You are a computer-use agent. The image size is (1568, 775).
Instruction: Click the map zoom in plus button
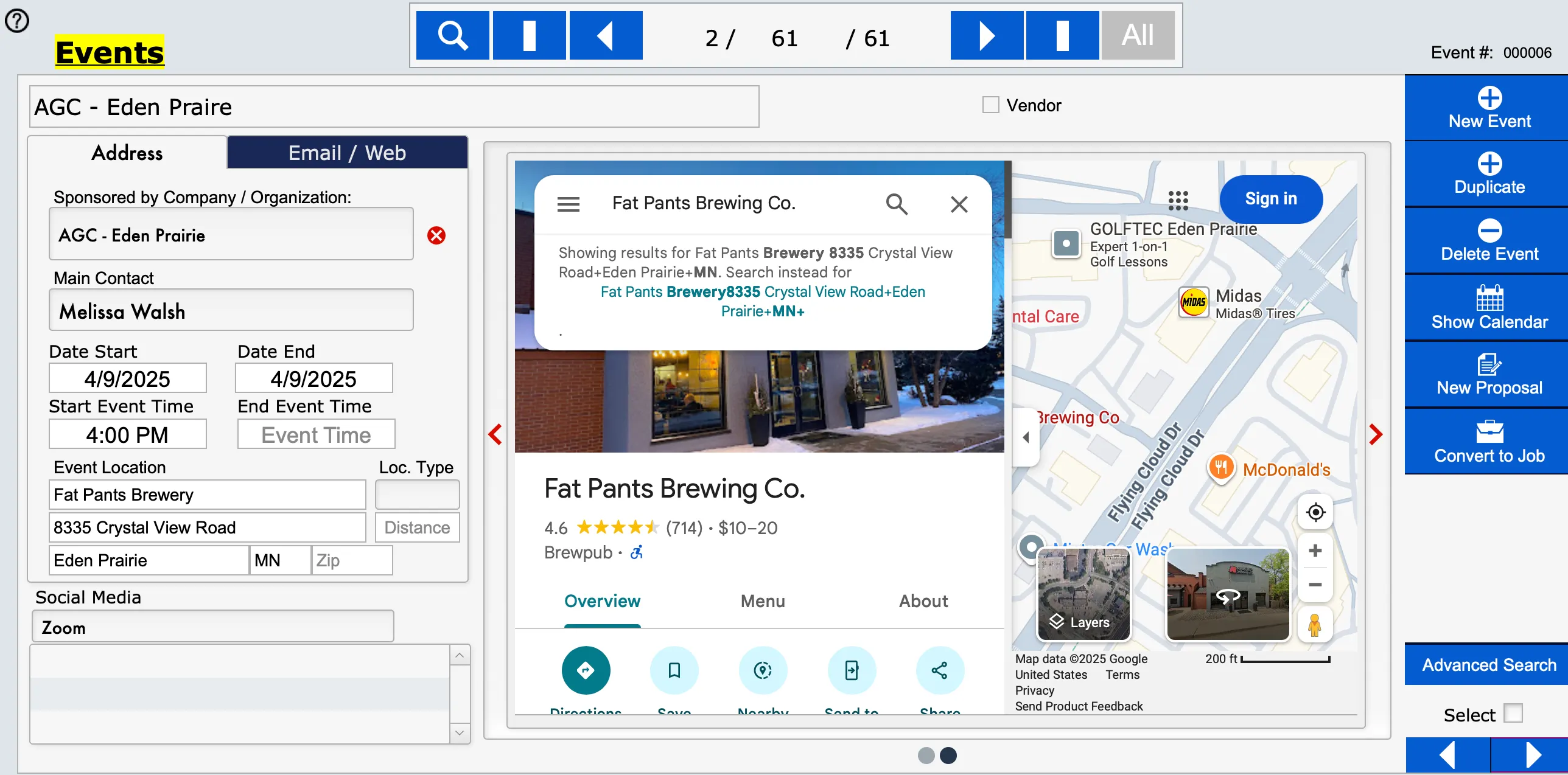(1315, 551)
